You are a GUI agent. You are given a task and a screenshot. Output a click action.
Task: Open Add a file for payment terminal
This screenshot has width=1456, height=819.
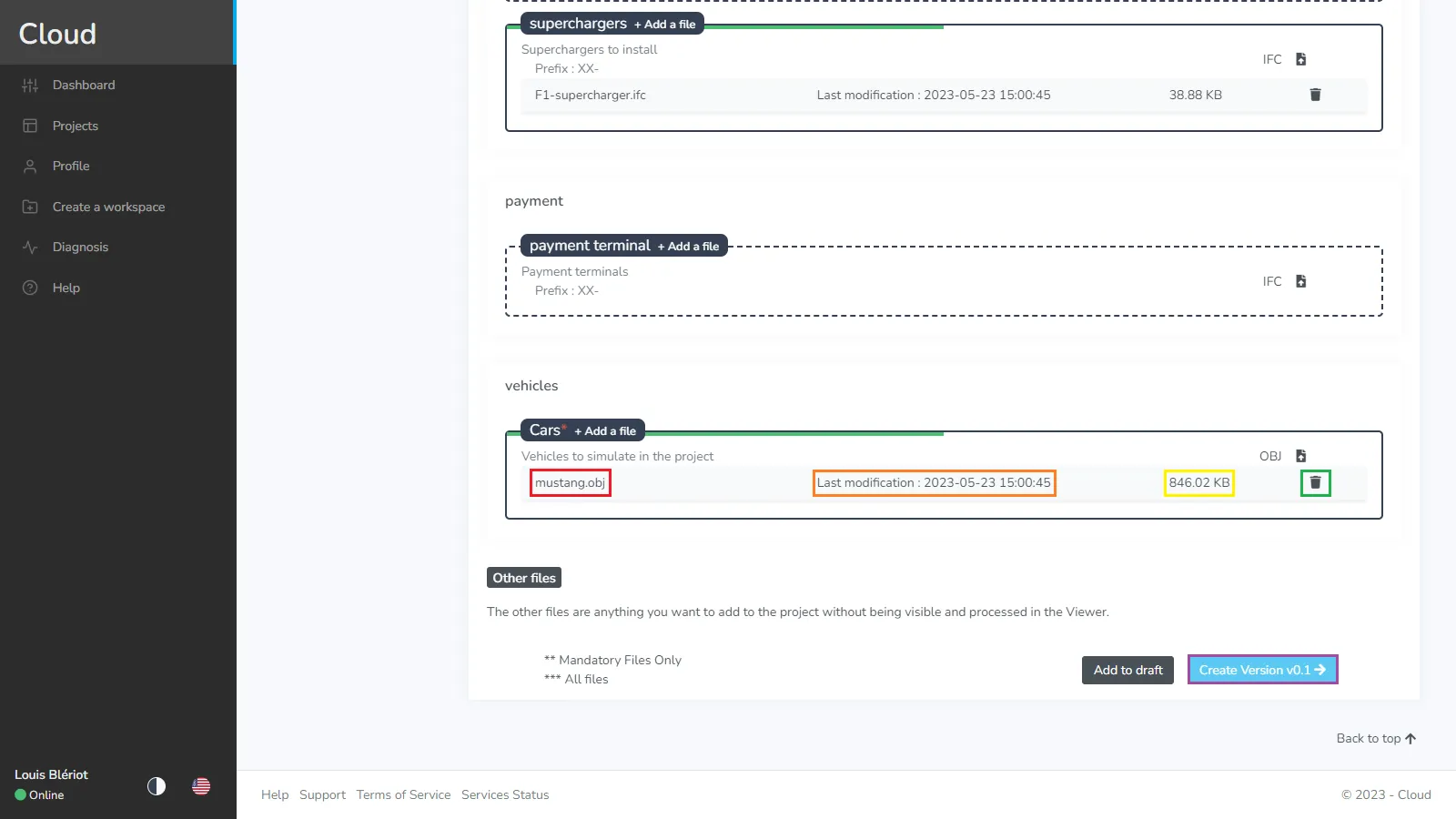[x=690, y=246]
